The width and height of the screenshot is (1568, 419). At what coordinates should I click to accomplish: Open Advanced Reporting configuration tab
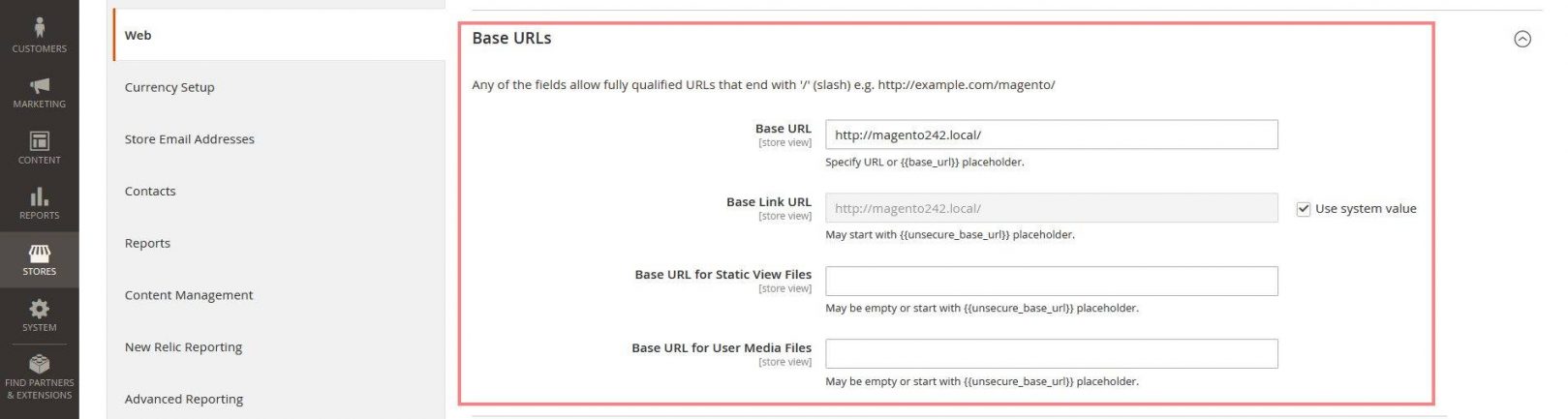point(184,399)
